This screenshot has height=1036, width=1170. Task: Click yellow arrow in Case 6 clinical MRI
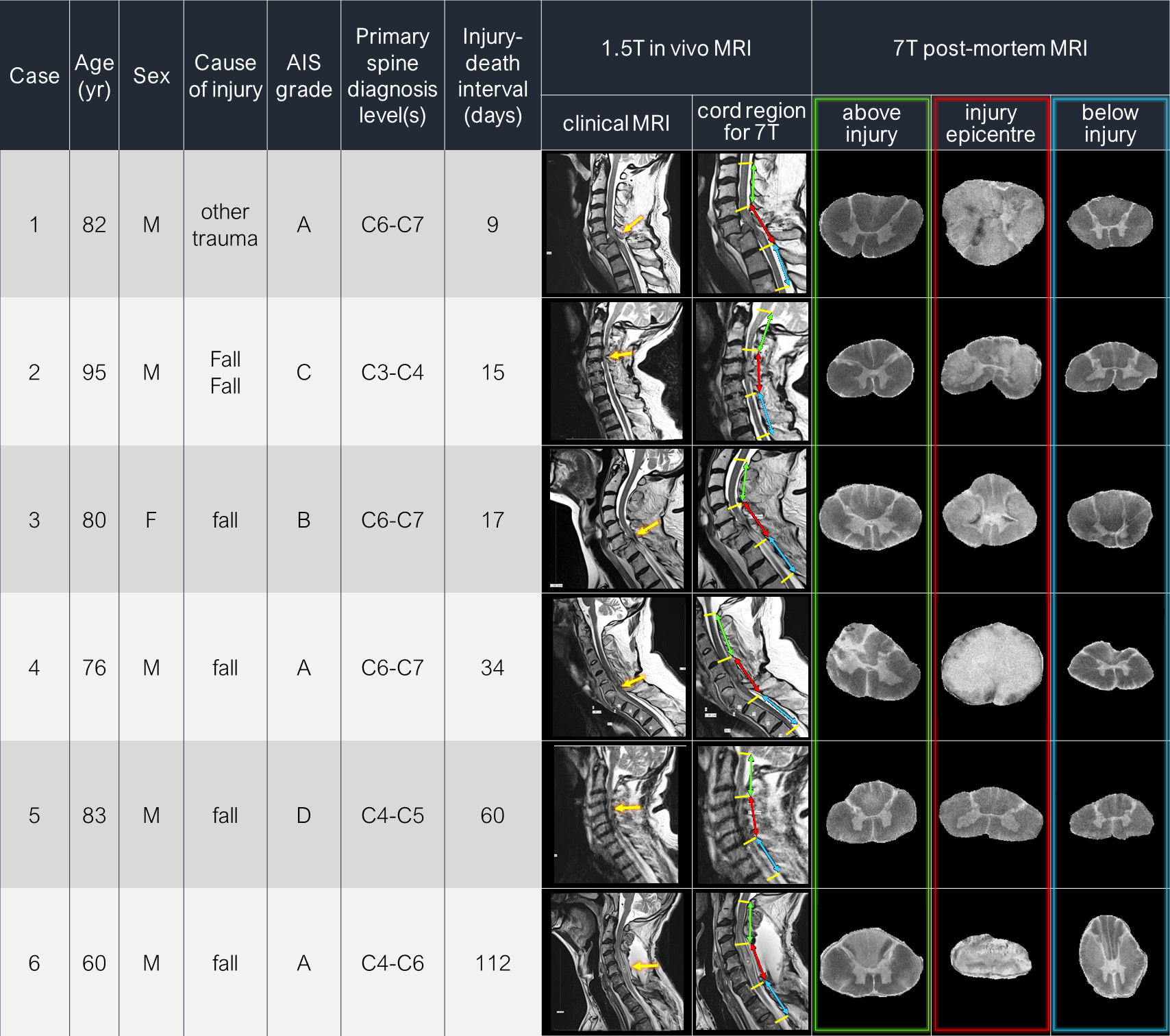644,966
